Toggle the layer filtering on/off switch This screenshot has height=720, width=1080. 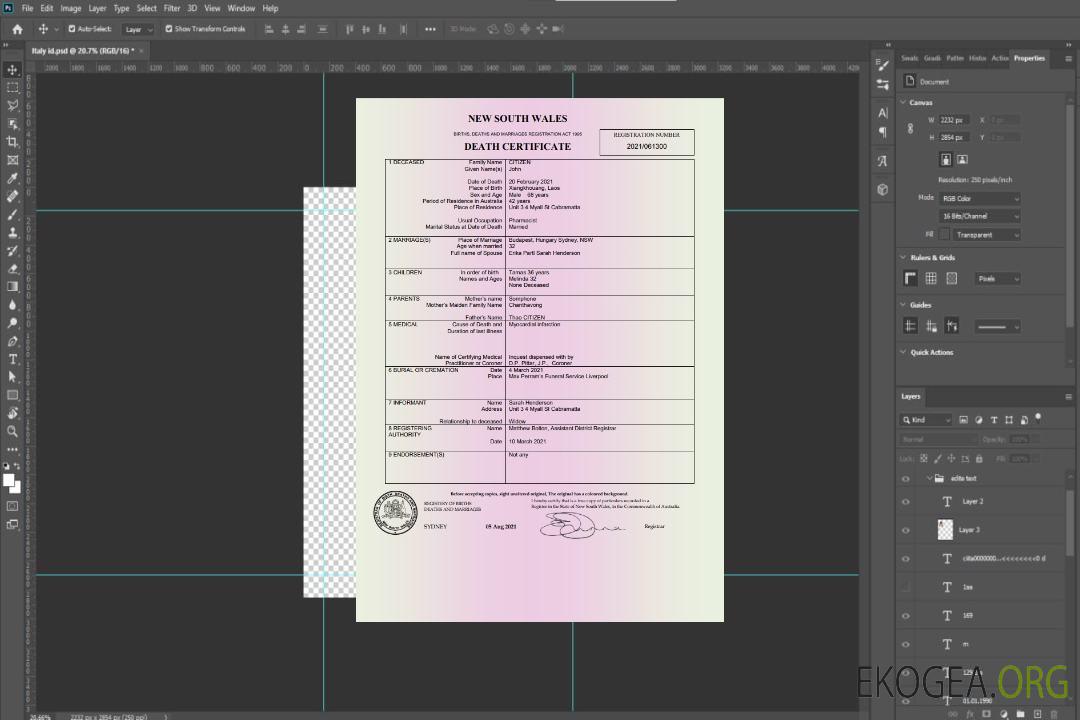[x=1038, y=418]
